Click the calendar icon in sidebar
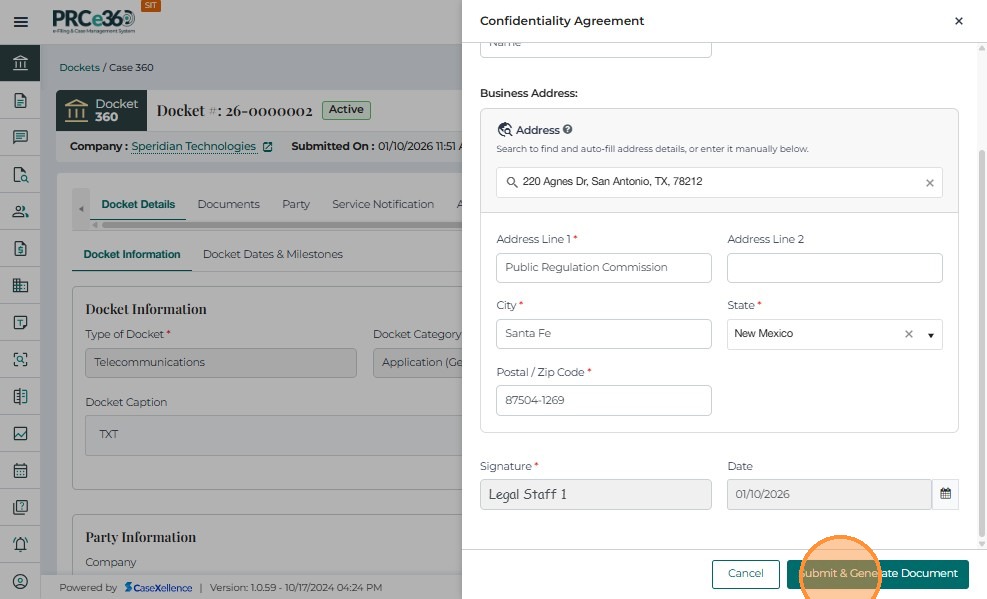The image size is (987, 599). 20,470
